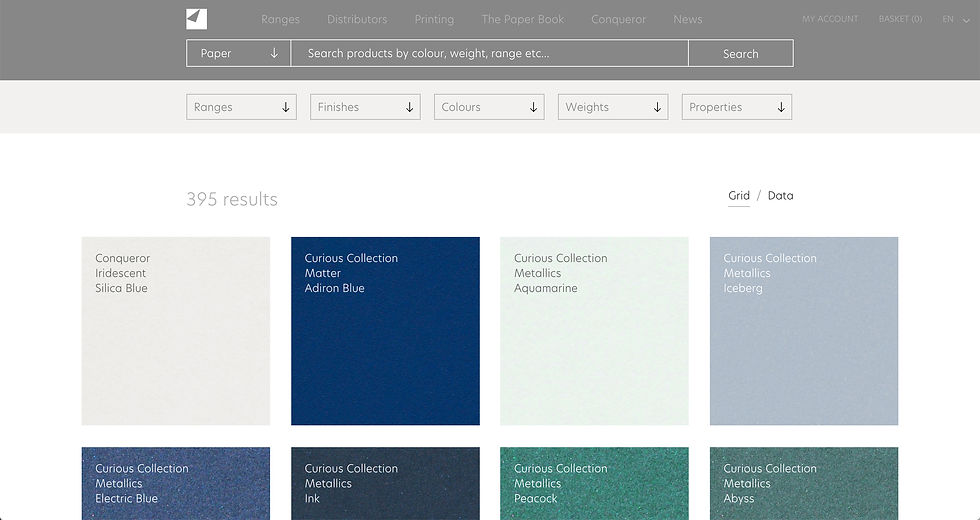View the Basket (0) link
The width and height of the screenshot is (980, 520).
pos(900,19)
